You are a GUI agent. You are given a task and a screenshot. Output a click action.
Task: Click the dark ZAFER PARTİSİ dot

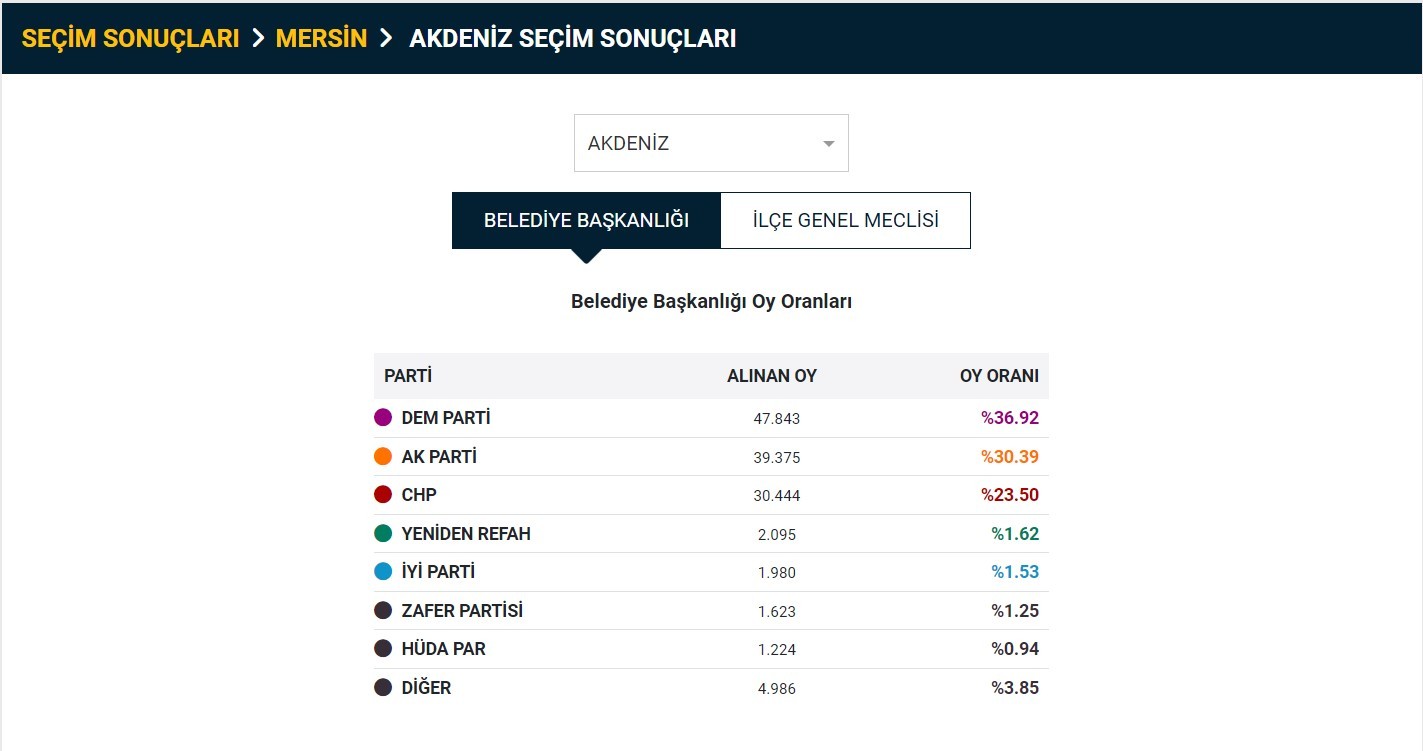click(x=383, y=610)
